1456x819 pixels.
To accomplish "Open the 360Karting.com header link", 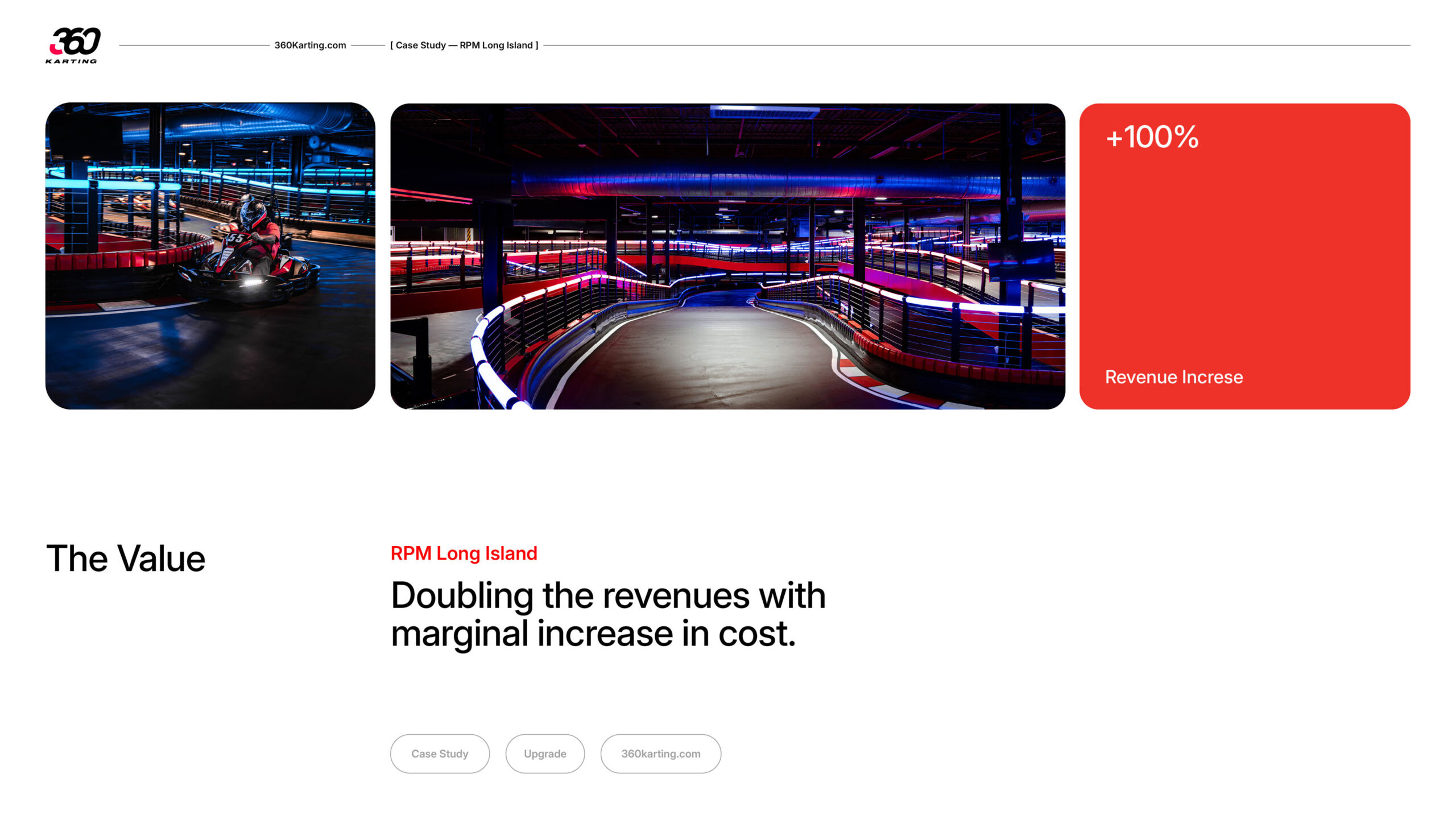I will pyautogui.click(x=310, y=45).
